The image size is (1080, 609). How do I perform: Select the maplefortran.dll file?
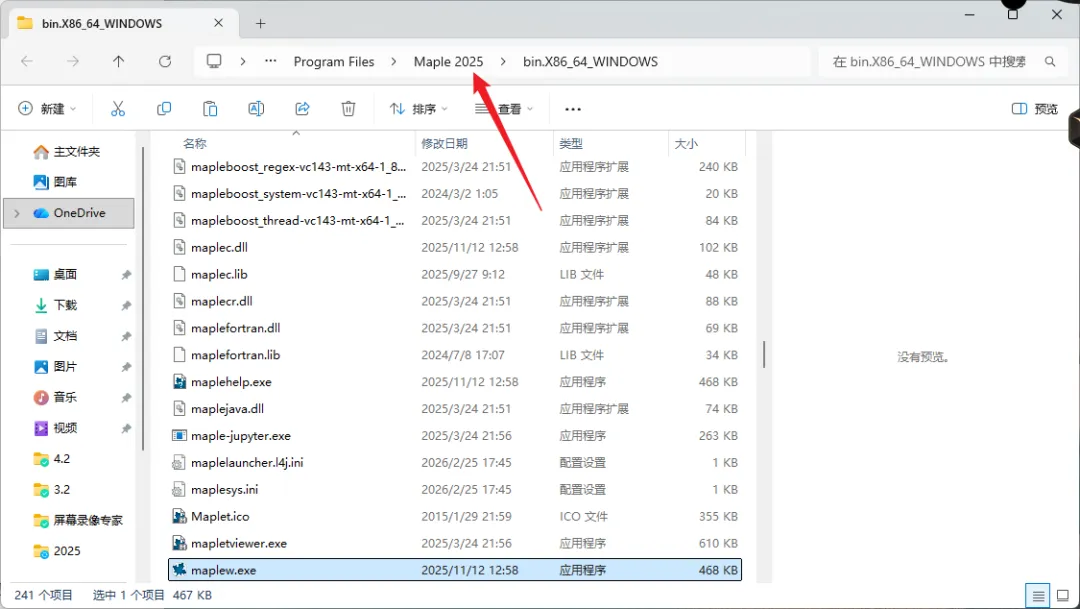click(x=455, y=328)
